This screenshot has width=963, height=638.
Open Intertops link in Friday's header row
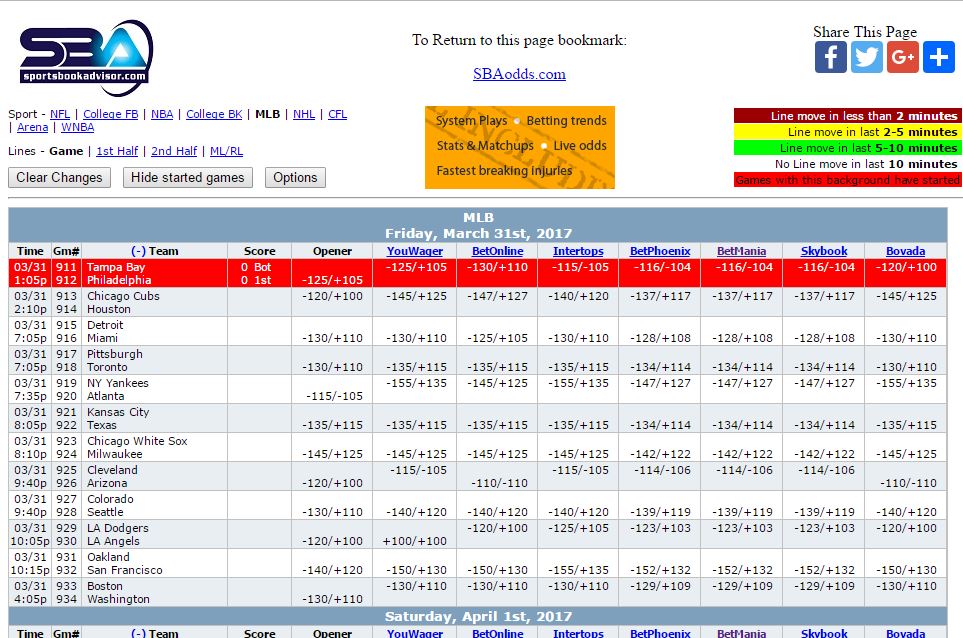point(578,251)
